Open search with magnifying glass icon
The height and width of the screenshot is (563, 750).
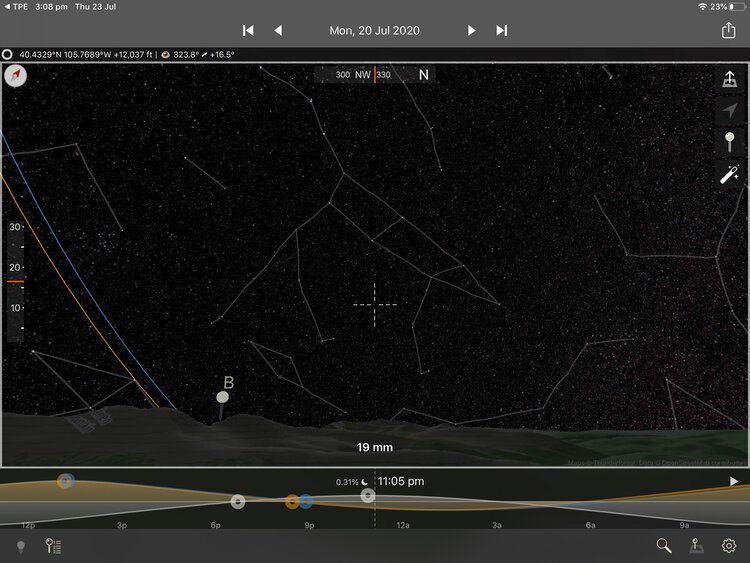pos(664,545)
